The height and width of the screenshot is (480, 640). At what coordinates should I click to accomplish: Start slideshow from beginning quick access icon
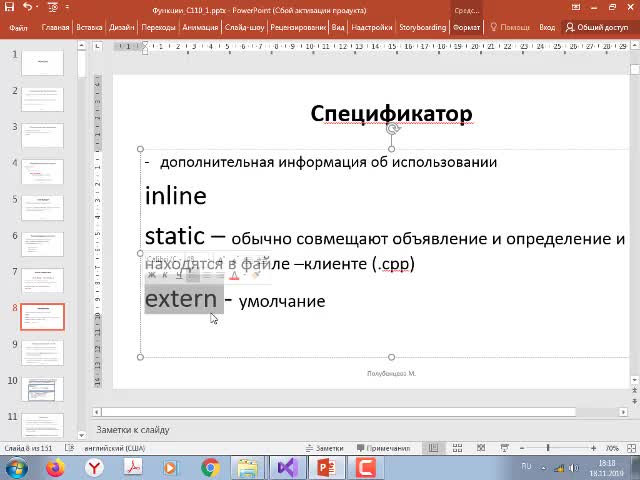tap(53, 7)
